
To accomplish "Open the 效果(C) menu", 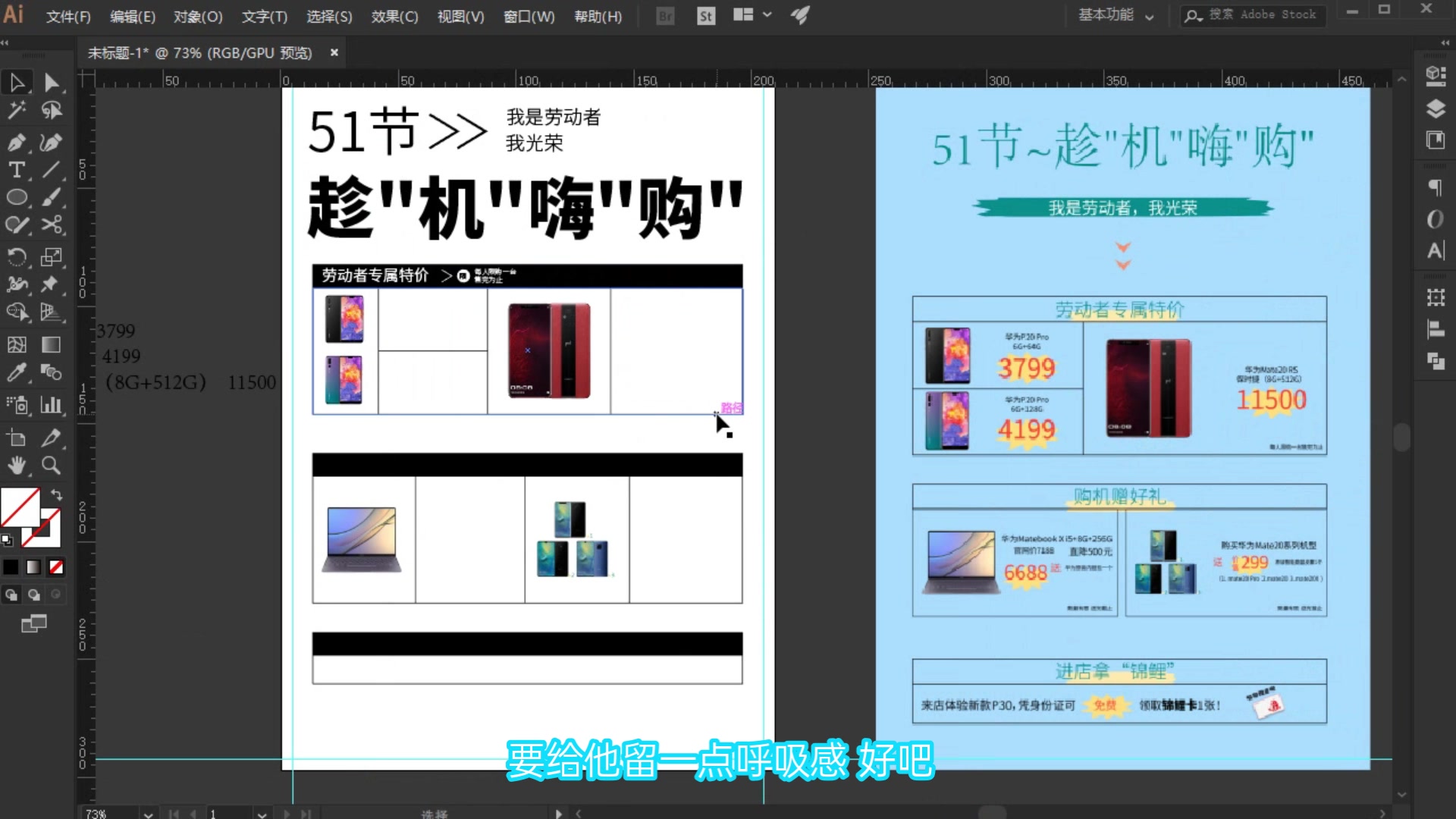I will 394,17.
